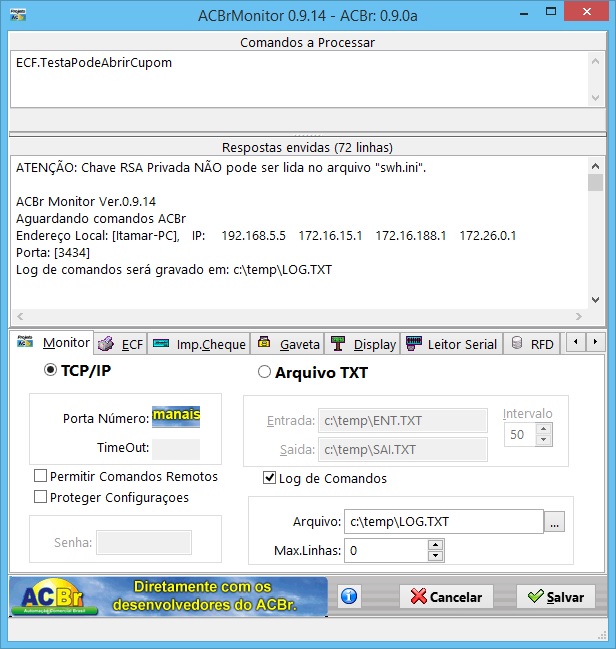
Task: Click the blue information icon button
Action: pyautogui.click(x=349, y=596)
